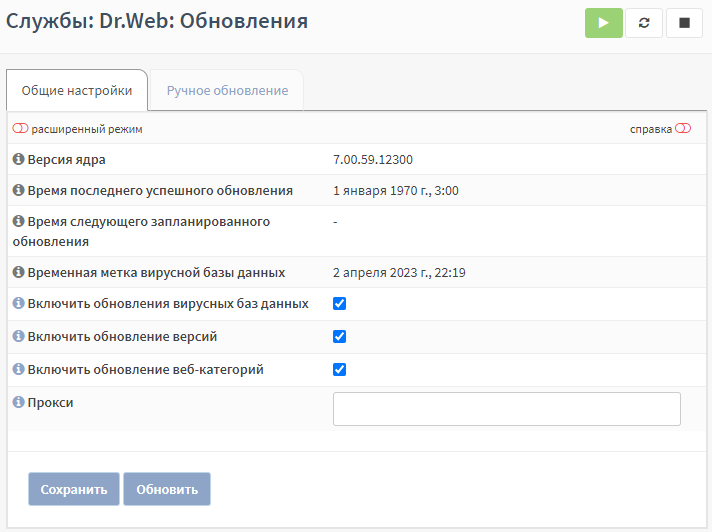Switch to the Ручное обновление tab

point(227,90)
